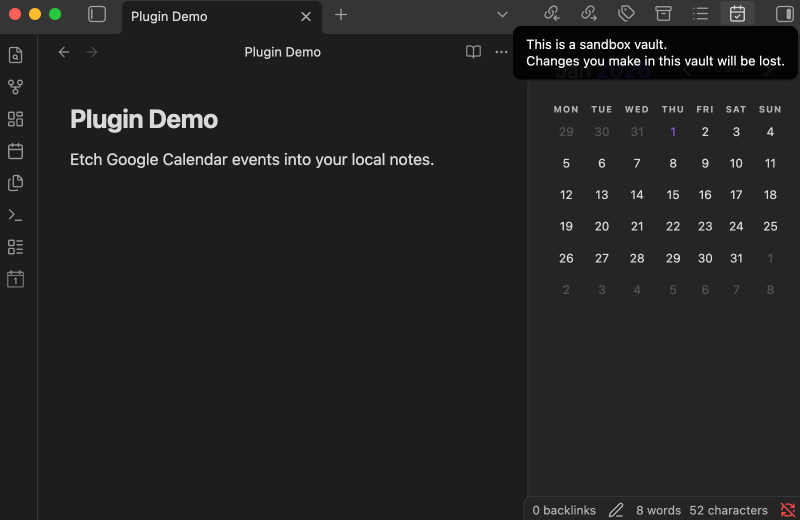This screenshot has height=520, width=800.
Task: Open the backlinks panel tab icon
Action: 552,13
